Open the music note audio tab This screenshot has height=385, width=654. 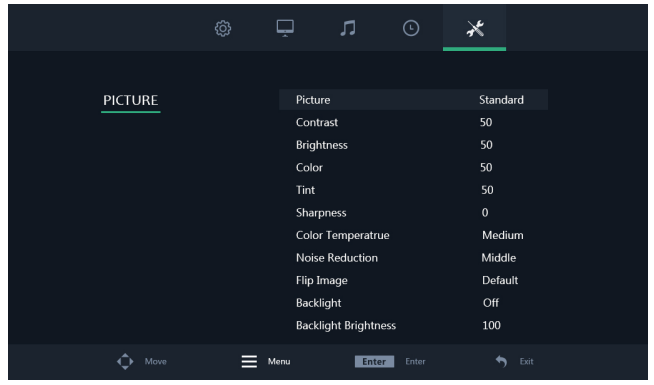coord(348,28)
